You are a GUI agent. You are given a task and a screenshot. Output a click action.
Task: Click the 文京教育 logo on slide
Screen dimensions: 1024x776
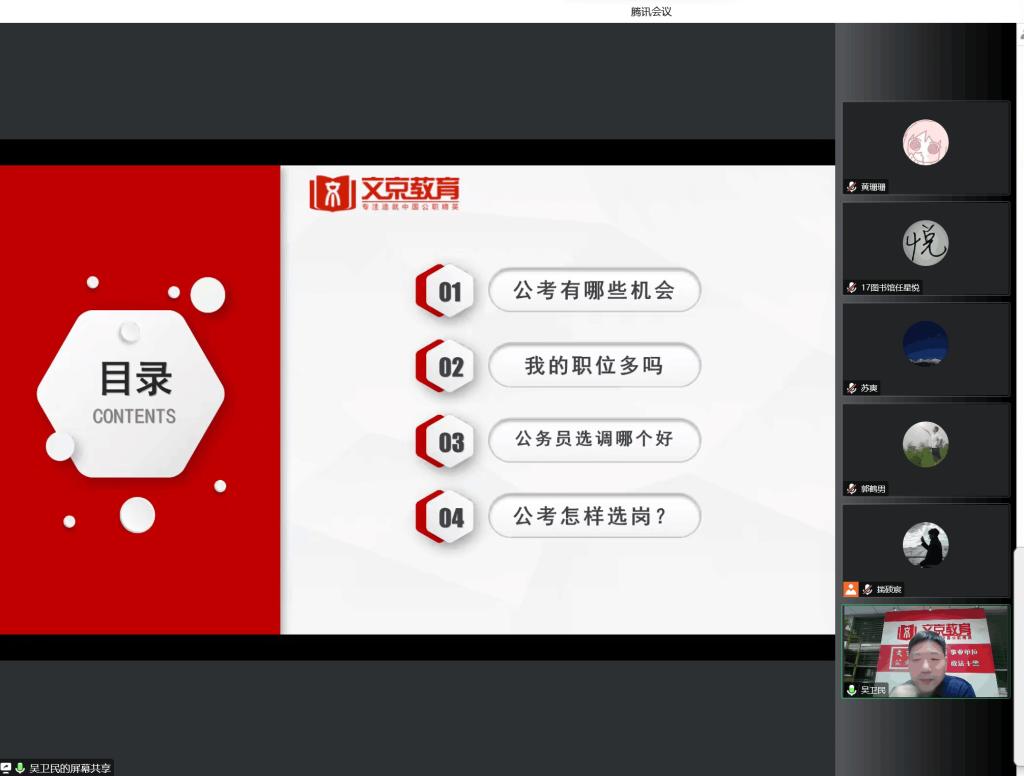tap(385, 192)
